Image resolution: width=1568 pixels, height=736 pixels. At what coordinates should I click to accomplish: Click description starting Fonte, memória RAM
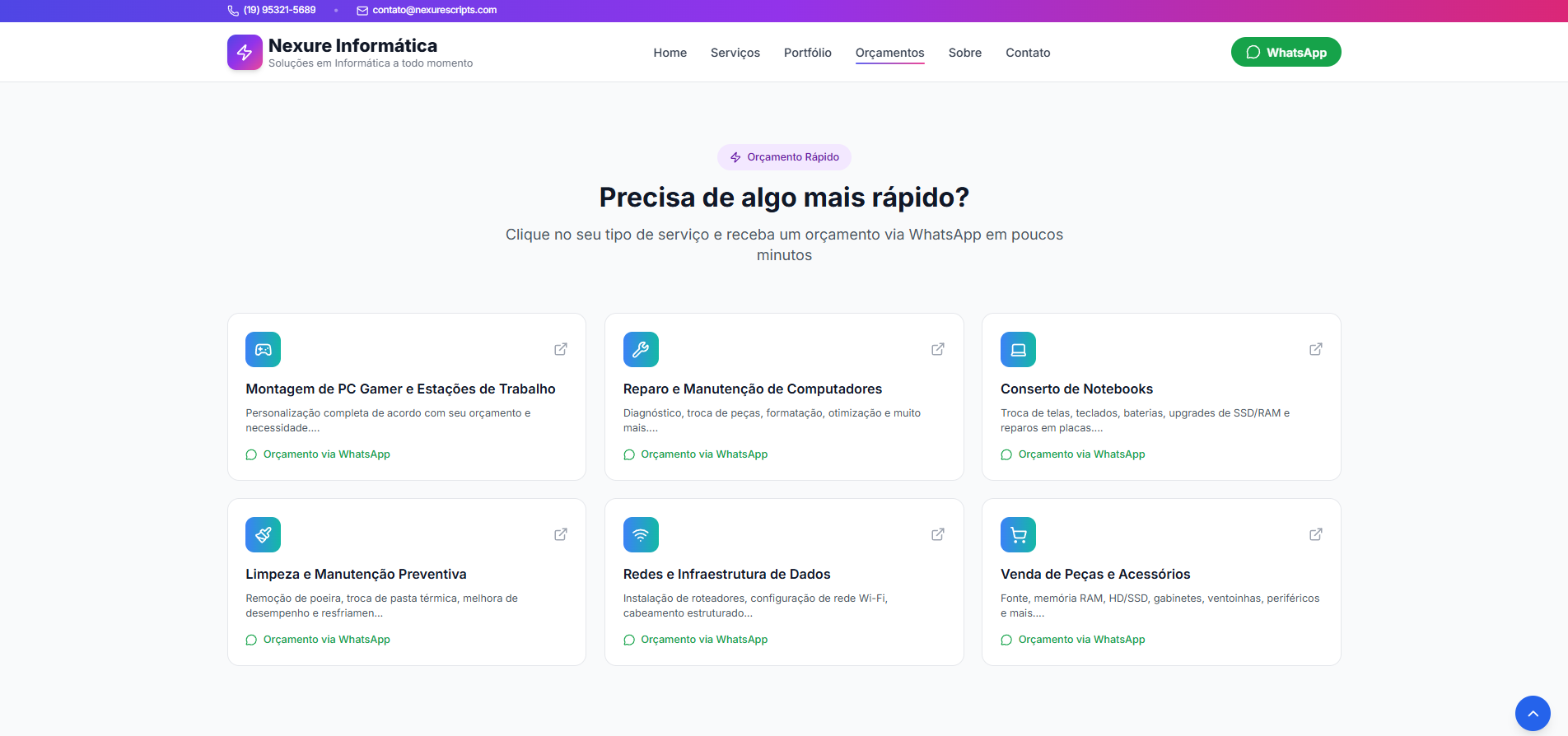(1160, 606)
